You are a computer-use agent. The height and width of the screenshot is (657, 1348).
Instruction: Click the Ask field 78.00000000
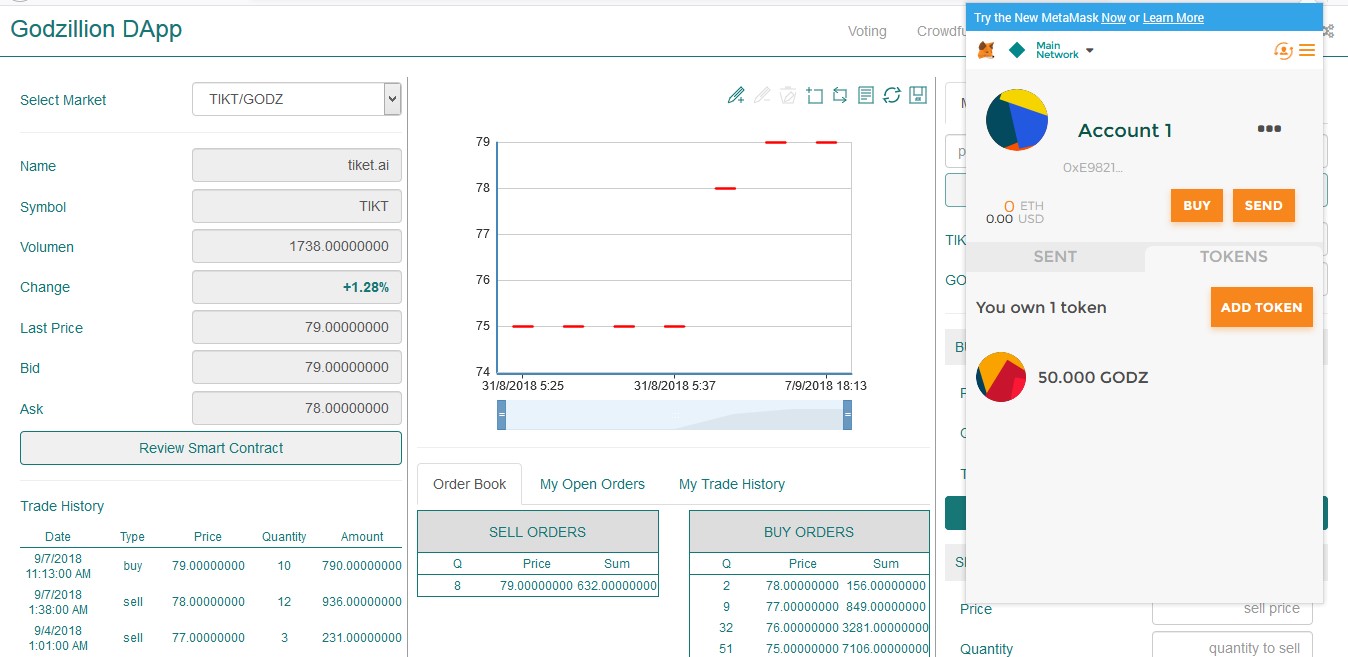pyautogui.click(x=297, y=409)
